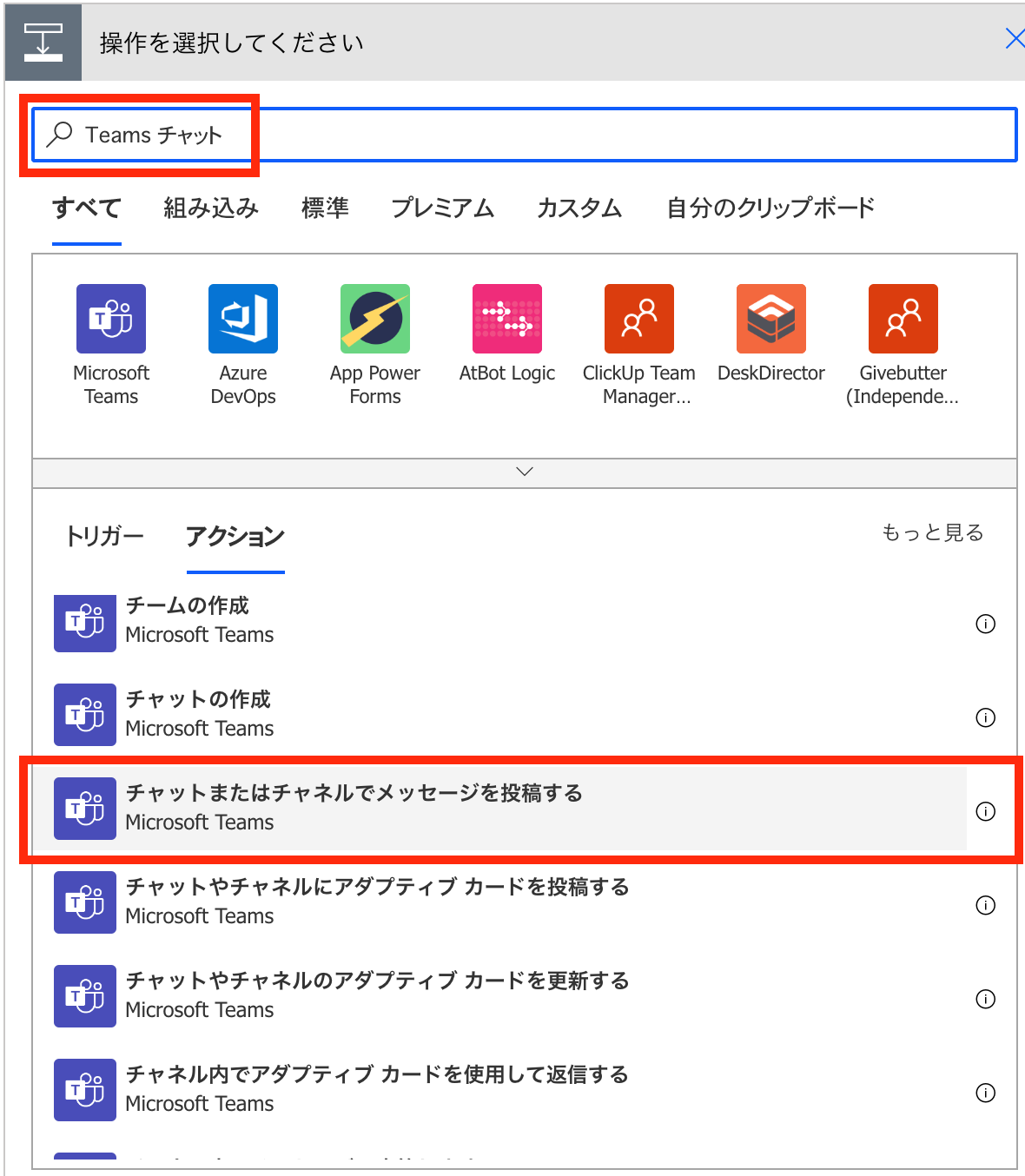Click Teams icon beside カードを使用して返信する

pos(85,1090)
